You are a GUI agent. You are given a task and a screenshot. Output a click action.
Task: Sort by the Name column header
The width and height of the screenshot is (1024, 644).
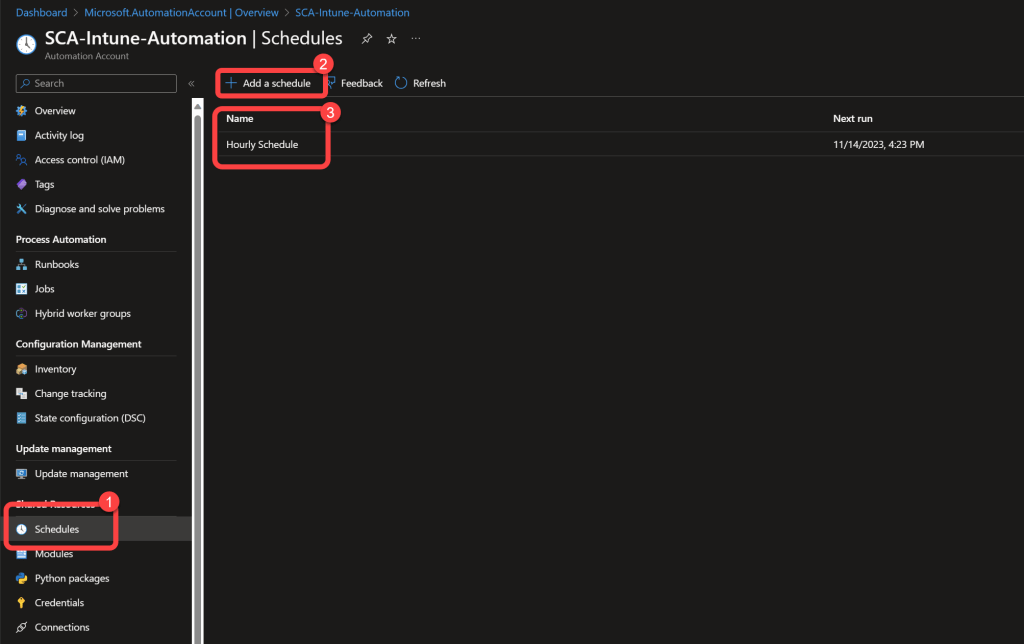(x=240, y=119)
